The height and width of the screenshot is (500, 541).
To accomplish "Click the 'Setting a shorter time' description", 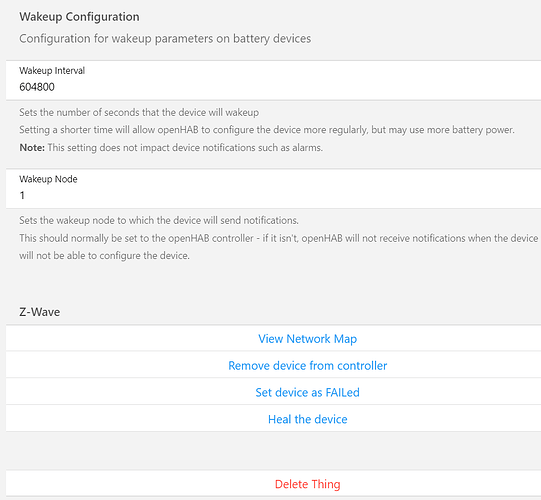I will point(267,130).
